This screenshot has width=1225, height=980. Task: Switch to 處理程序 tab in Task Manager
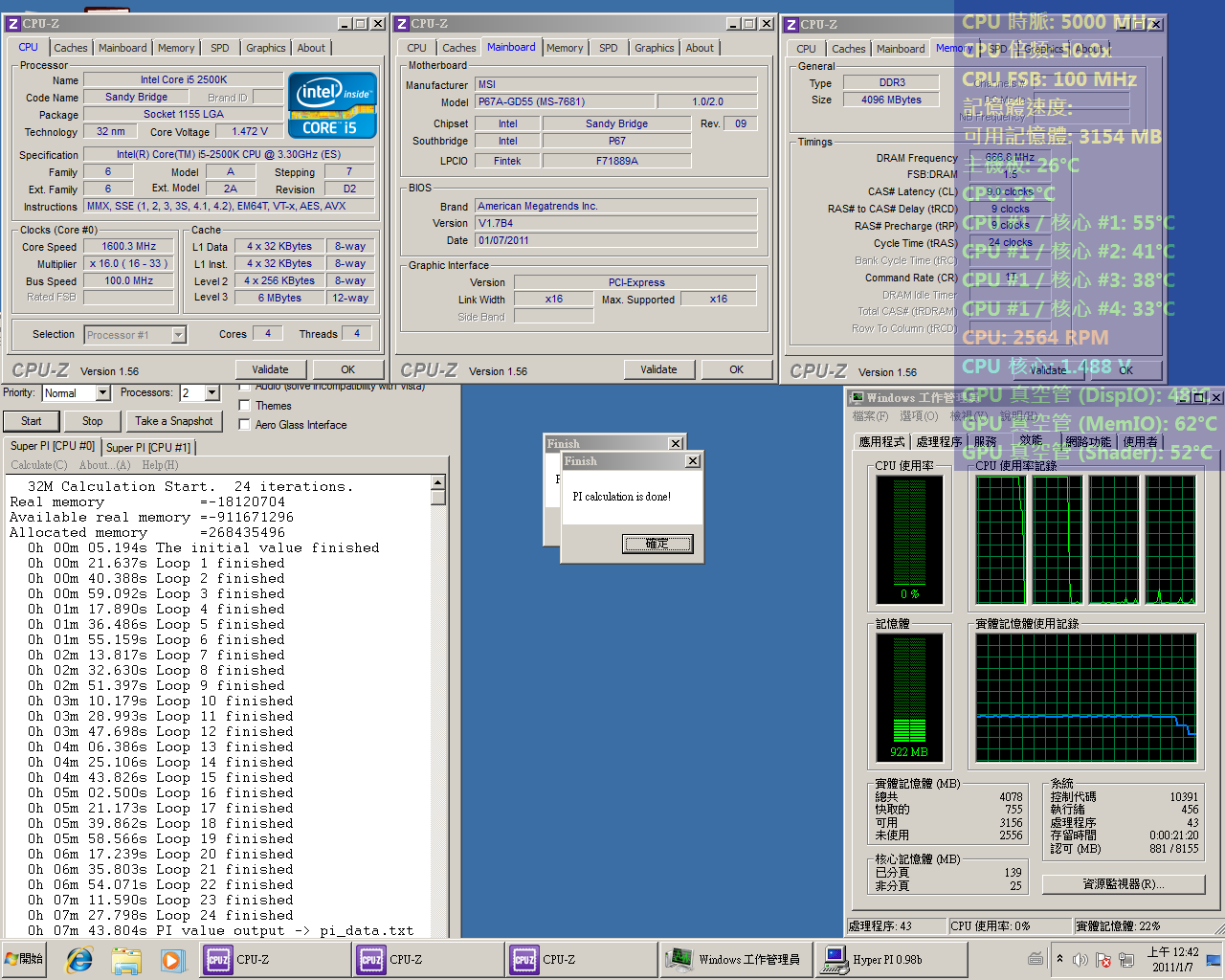coord(939,441)
